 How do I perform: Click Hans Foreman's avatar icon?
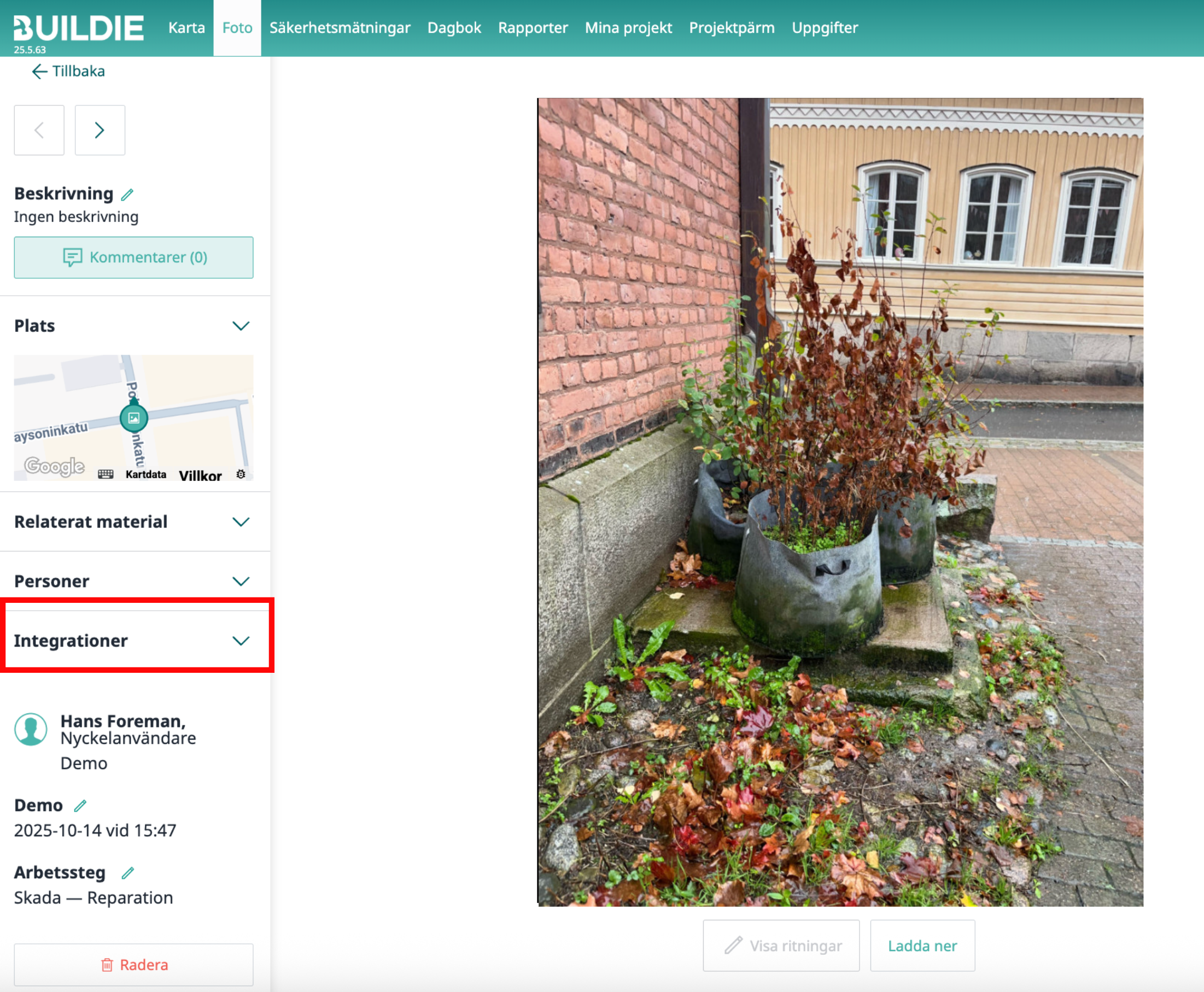(31, 729)
